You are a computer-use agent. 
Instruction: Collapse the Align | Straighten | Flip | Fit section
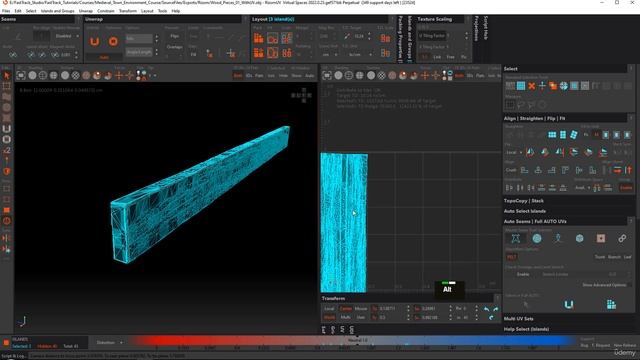pos(534,118)
